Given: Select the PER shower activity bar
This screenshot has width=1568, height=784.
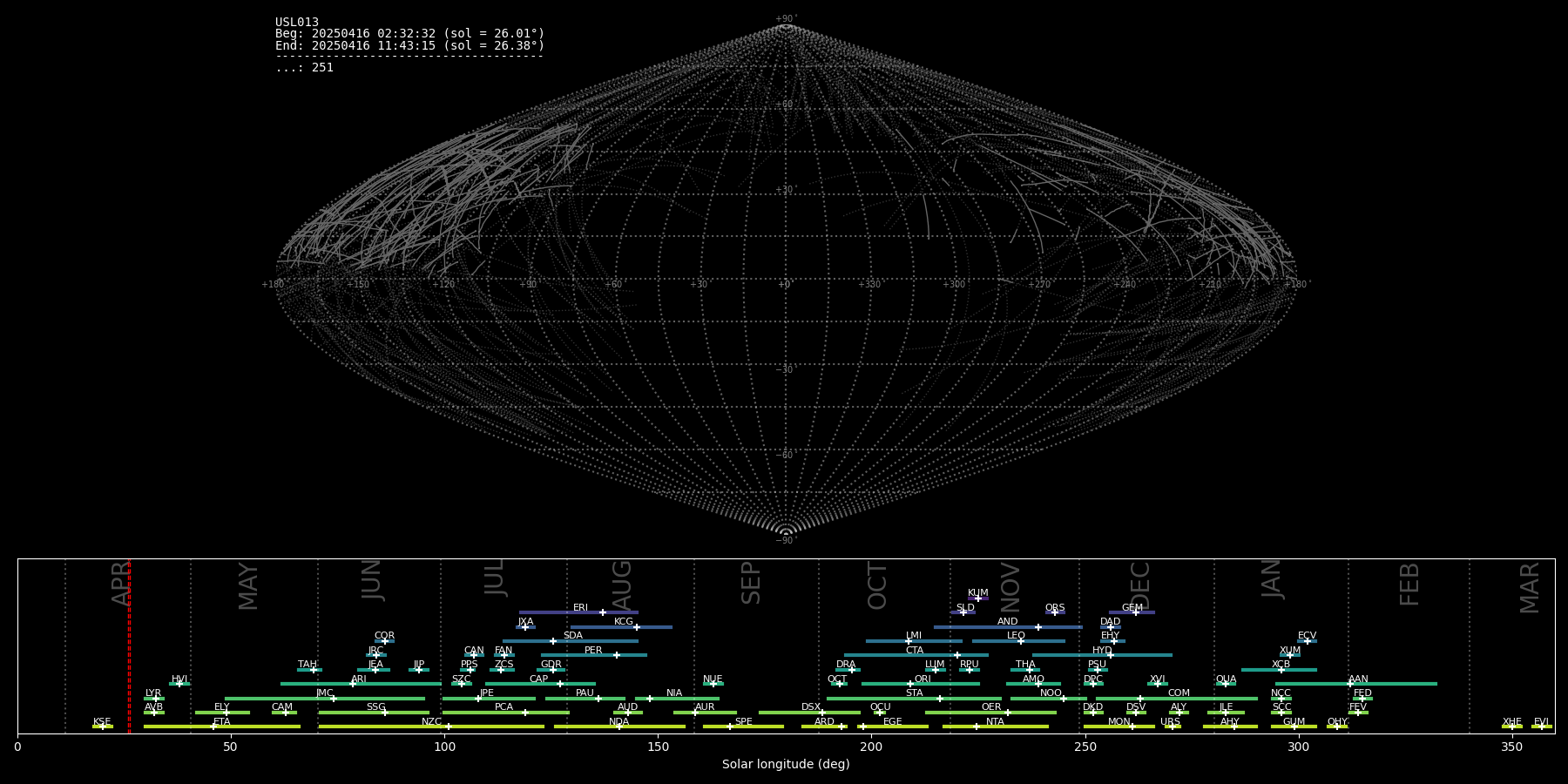Looking at the screenshot, I should [x=593, y=655].
